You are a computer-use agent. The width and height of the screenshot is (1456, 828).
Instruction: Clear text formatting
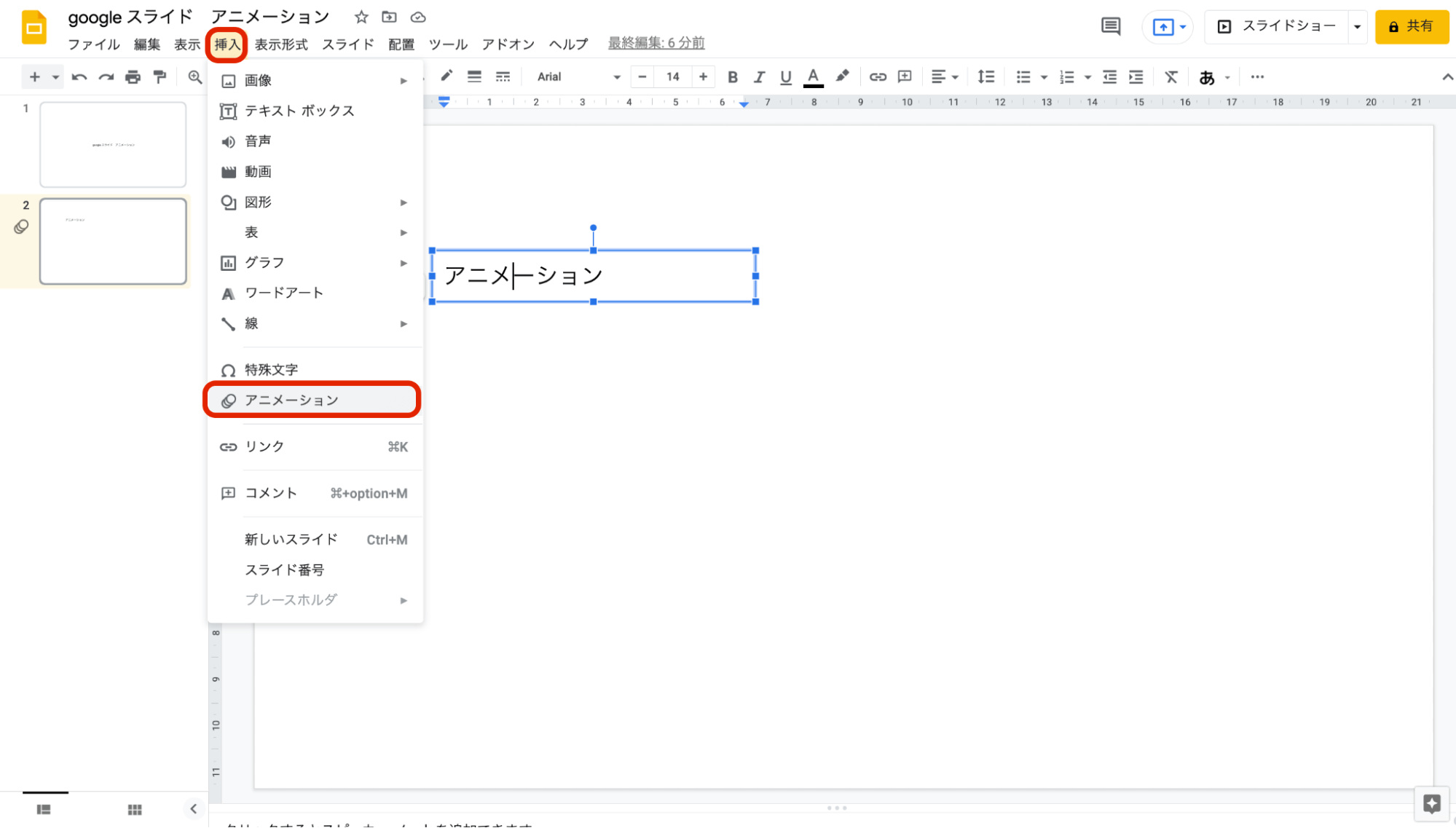coord(1171,76)
